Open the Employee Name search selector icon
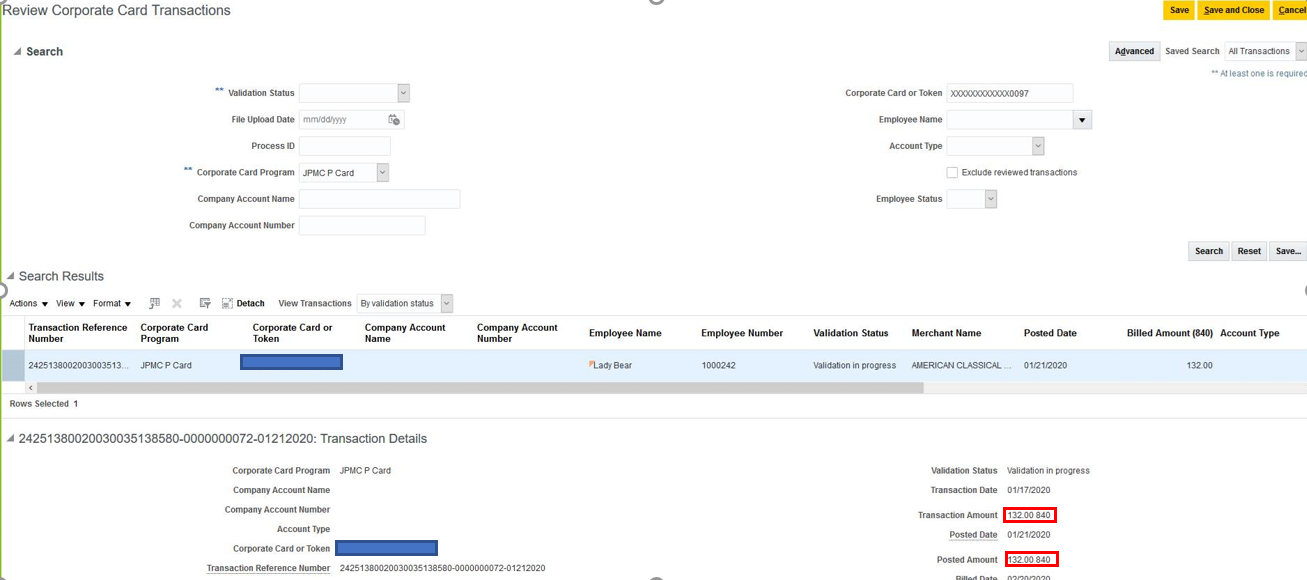Image resolution: width=1307 pixels, height=580 pixels. tap(1082, 119)
